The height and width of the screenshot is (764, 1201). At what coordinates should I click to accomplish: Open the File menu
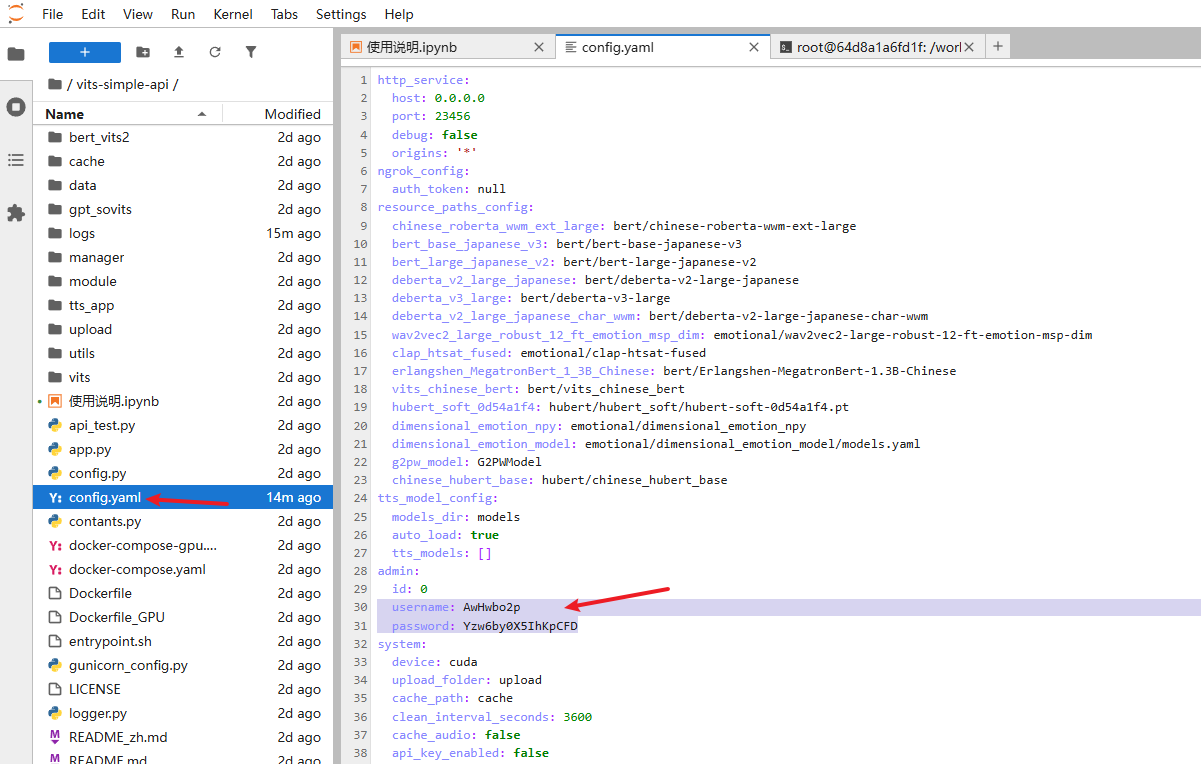[x=53, y=14]
